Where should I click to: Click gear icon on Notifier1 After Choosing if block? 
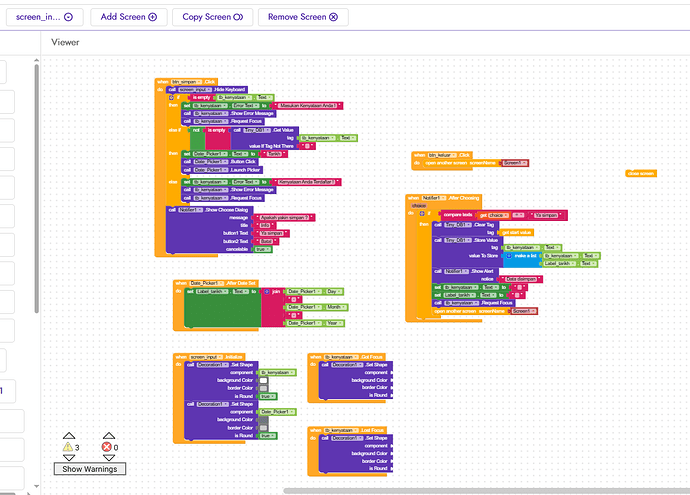point(422,215)
